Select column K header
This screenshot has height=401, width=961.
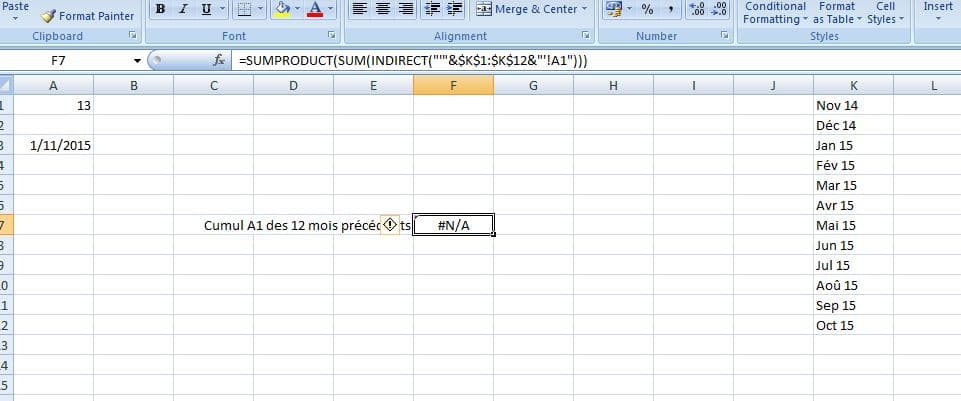(854, 86)
